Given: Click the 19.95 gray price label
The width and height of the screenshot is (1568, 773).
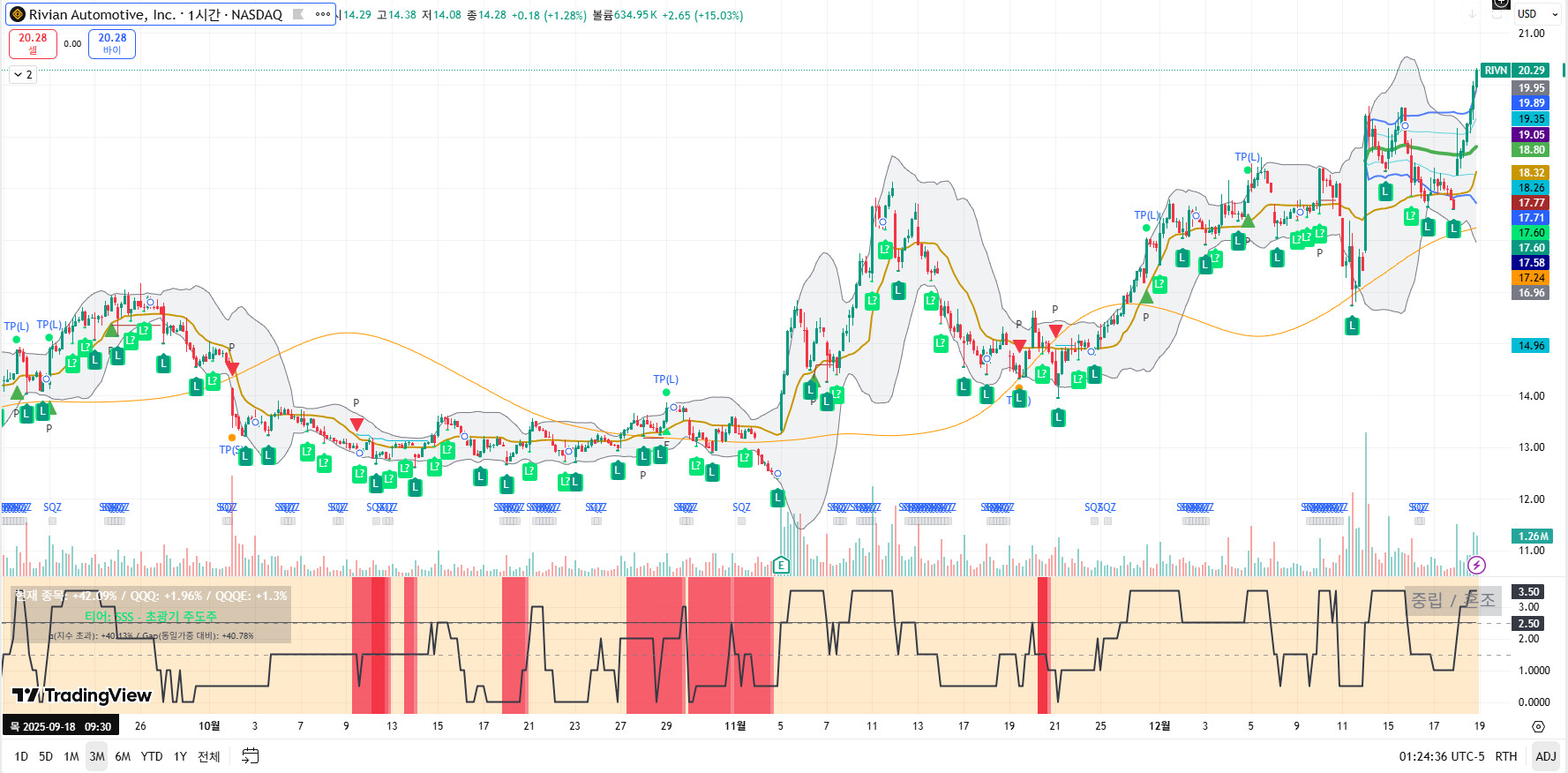Looking at the screenshot, I should 1531,88.
